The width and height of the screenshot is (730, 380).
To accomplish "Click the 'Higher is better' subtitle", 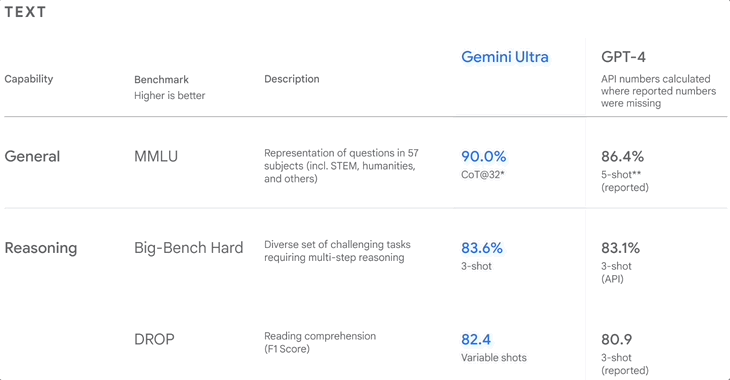I will (x=169, y=95).
